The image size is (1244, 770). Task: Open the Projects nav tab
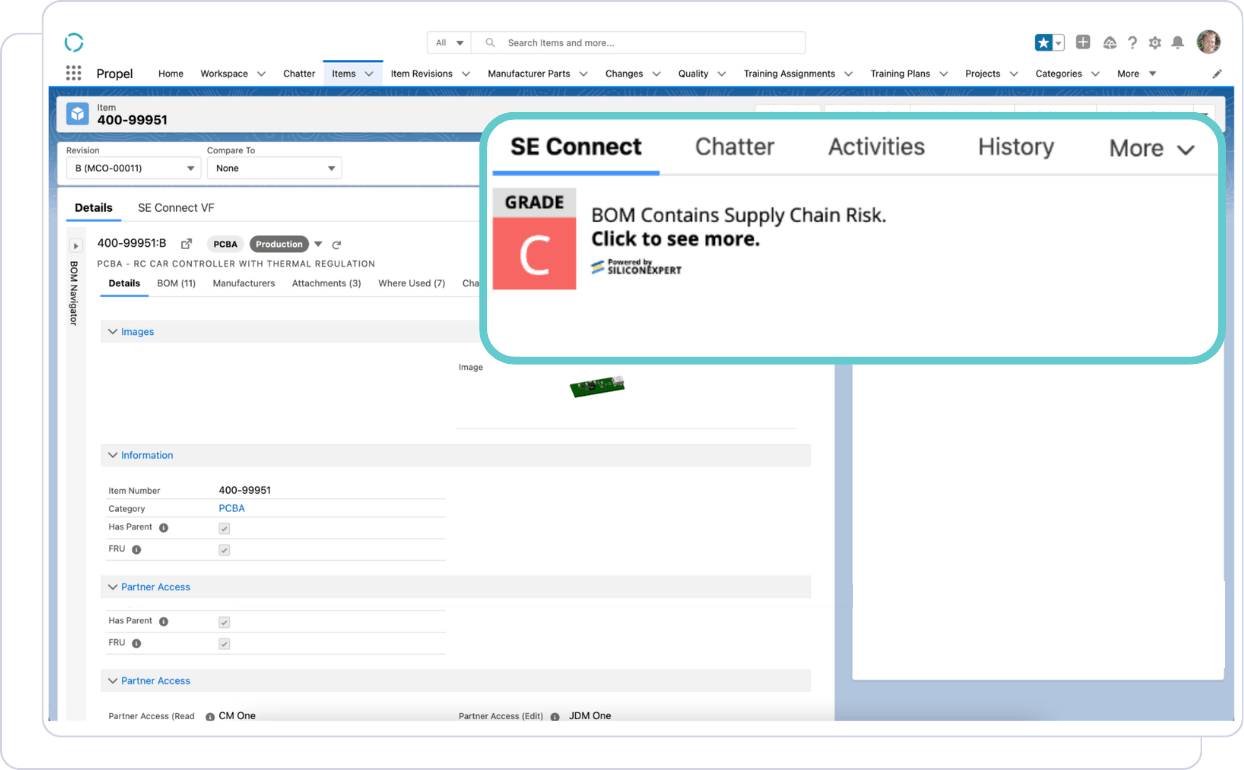[x=983, y=74]
